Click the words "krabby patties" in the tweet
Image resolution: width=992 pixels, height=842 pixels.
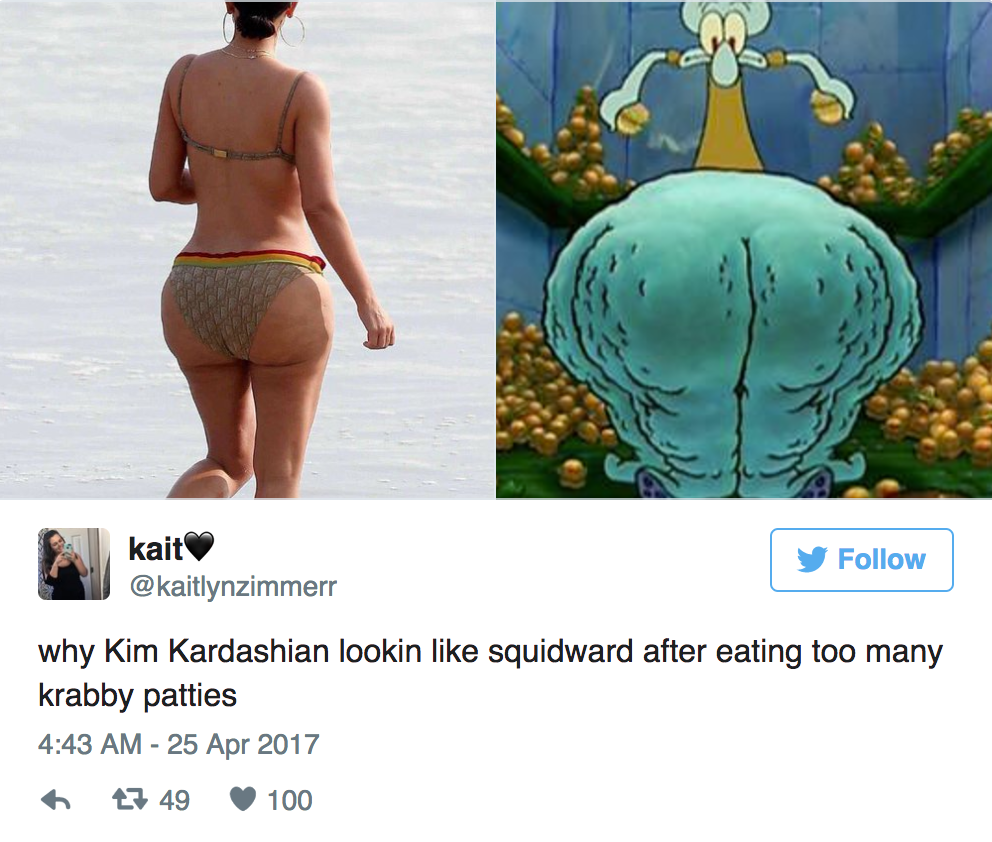tap(137, 696)
